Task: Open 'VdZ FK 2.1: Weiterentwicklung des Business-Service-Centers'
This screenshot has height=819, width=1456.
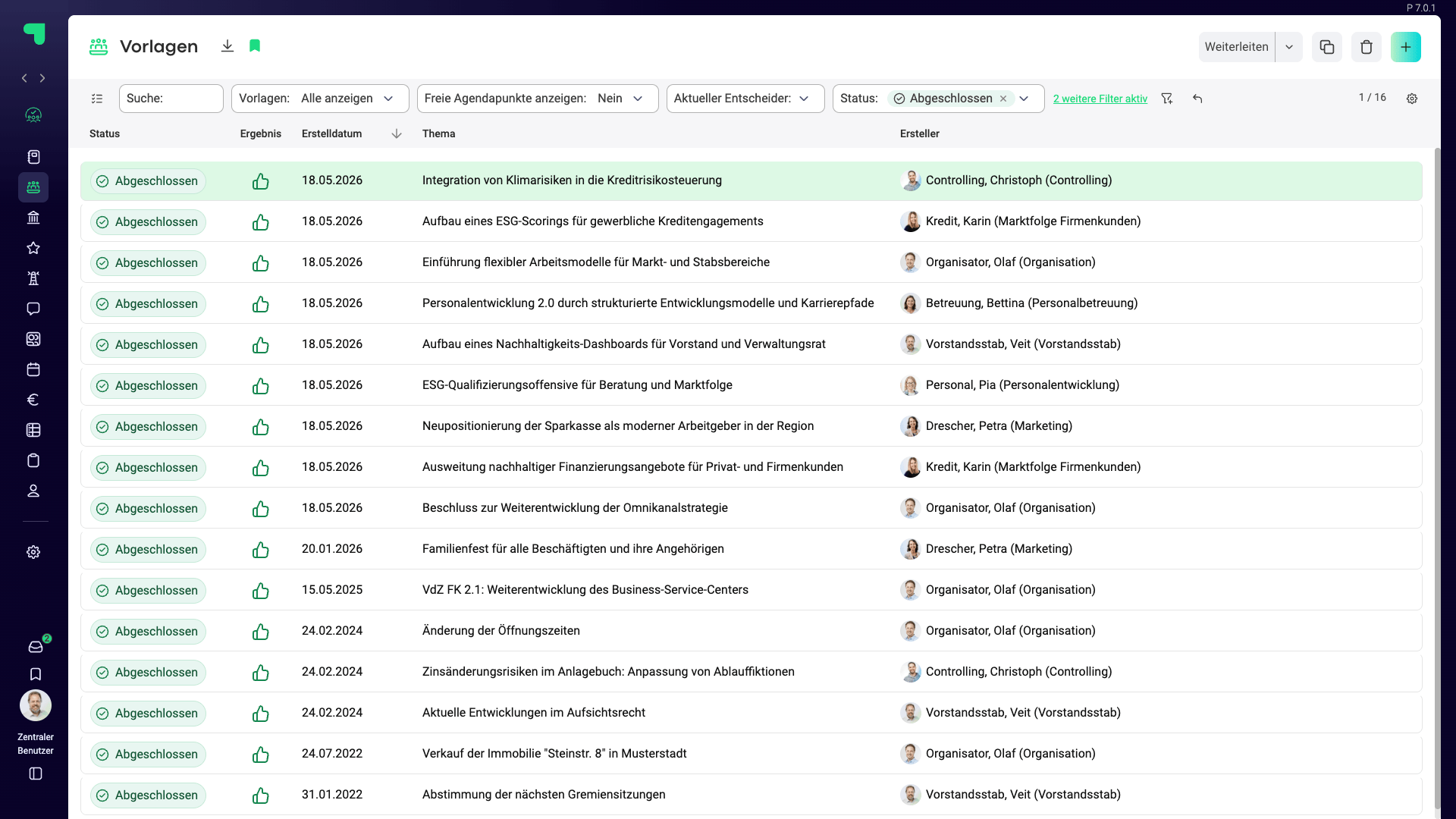Action: point(751,590)
